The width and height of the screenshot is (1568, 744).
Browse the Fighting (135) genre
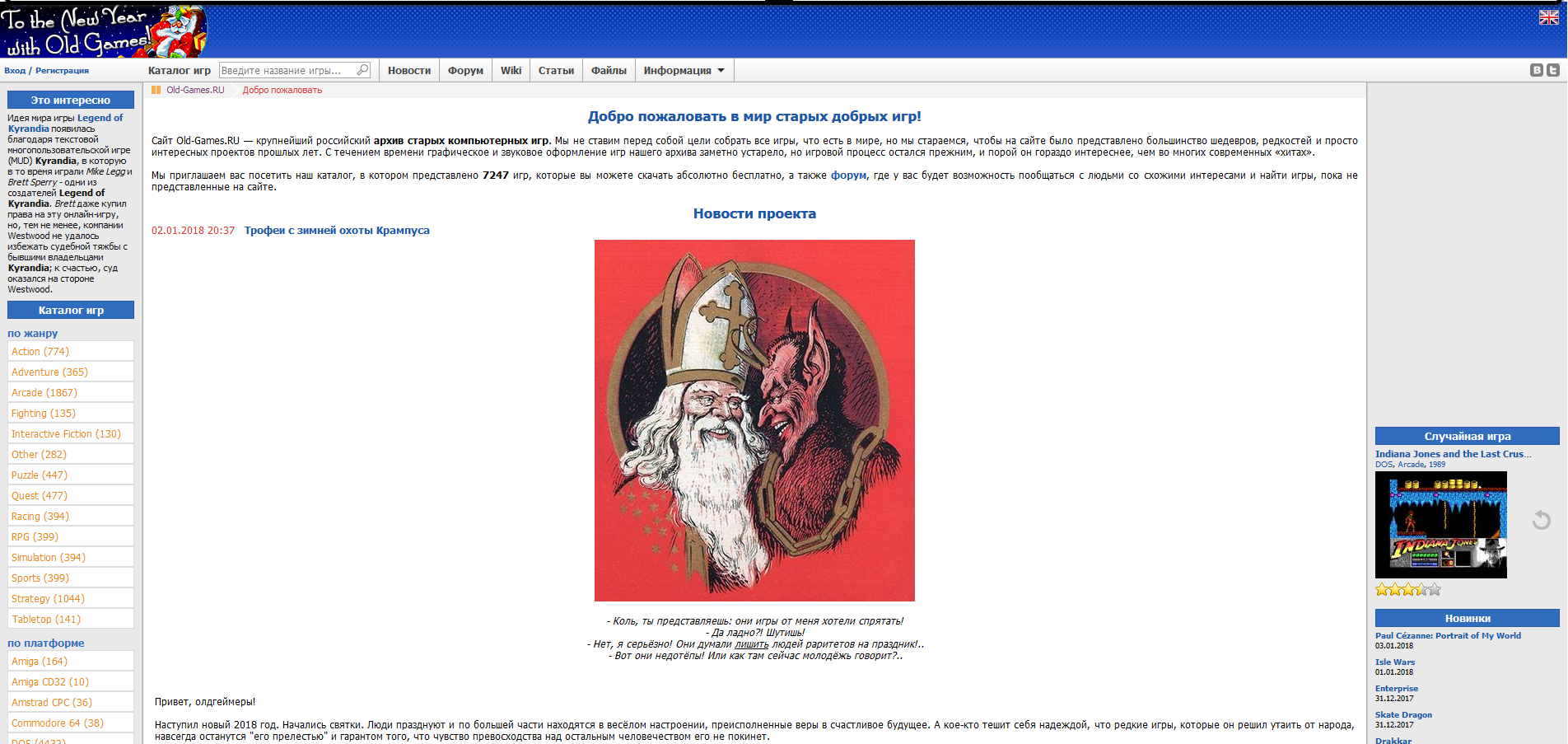pos(71,413)
